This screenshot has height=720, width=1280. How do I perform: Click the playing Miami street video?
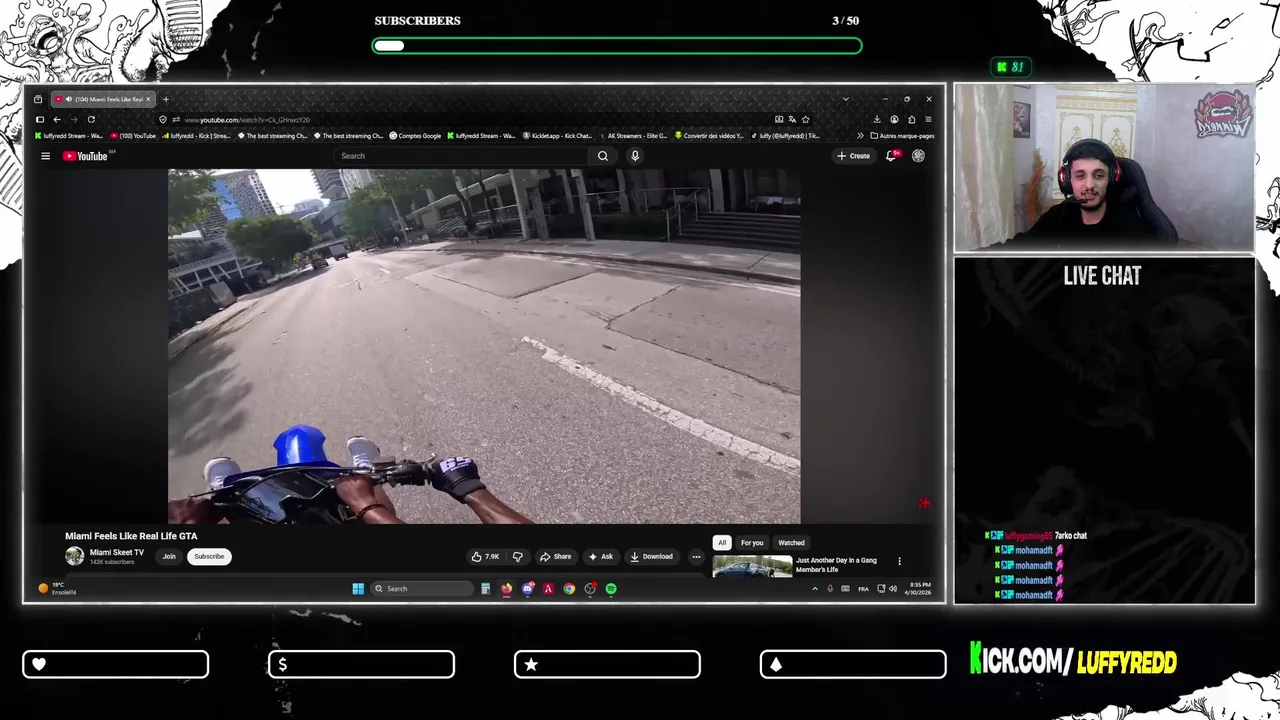484,346
